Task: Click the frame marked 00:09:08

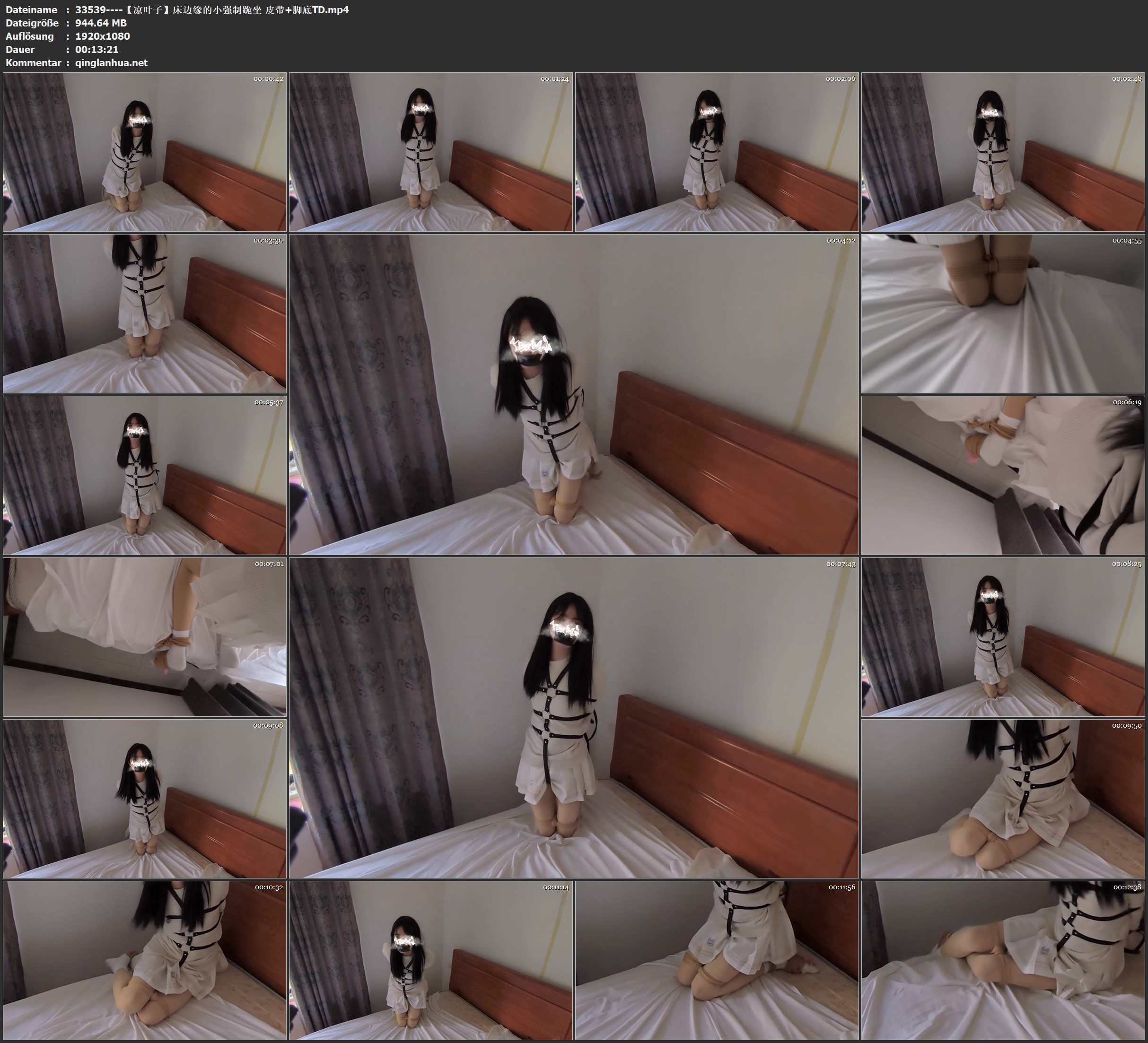Action: click(x=145, y=798)
